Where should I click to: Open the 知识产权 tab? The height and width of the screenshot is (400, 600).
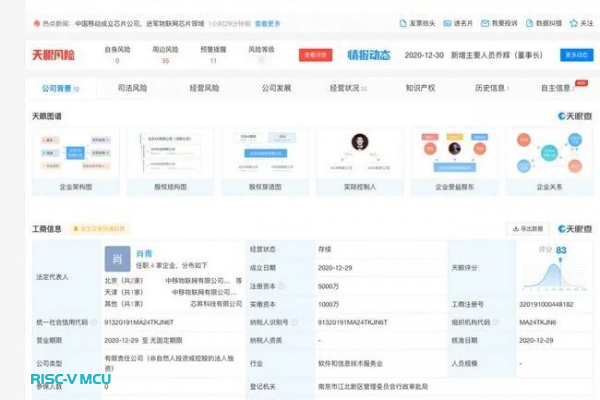(x=420, y=88)
